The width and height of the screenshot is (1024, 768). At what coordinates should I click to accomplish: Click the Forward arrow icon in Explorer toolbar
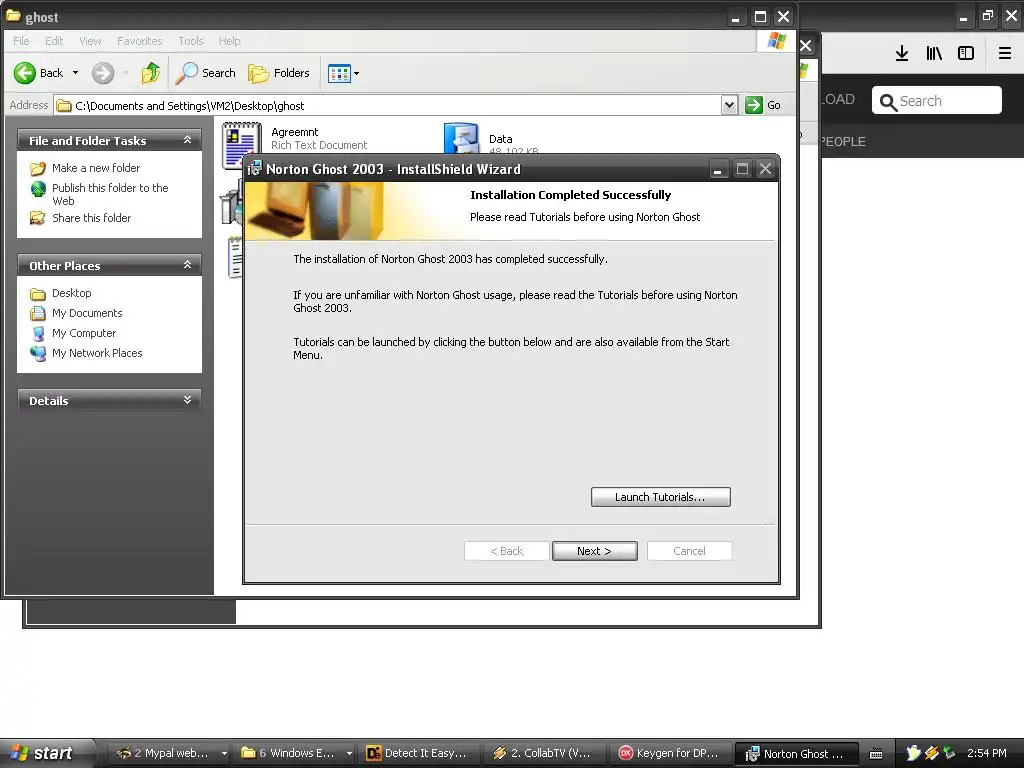(x=103, y=73)
